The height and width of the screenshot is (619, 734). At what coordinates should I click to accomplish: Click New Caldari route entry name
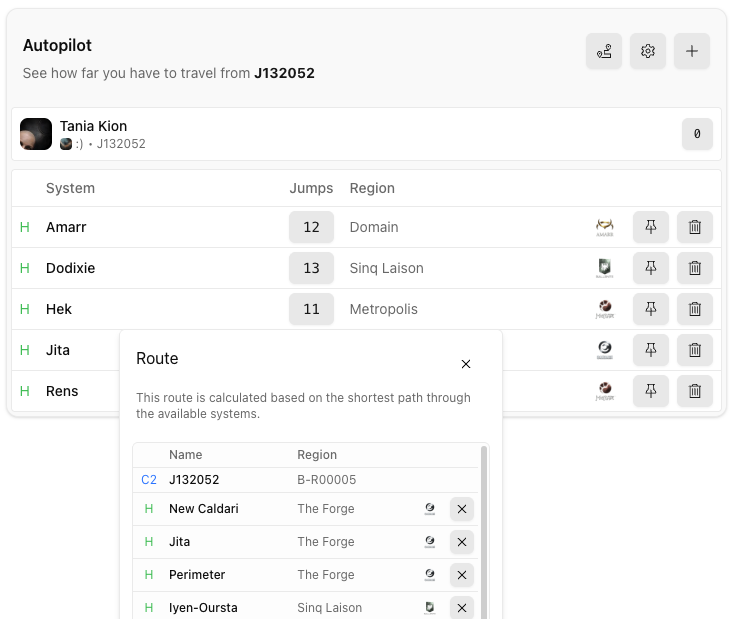(x=204, y=509)
